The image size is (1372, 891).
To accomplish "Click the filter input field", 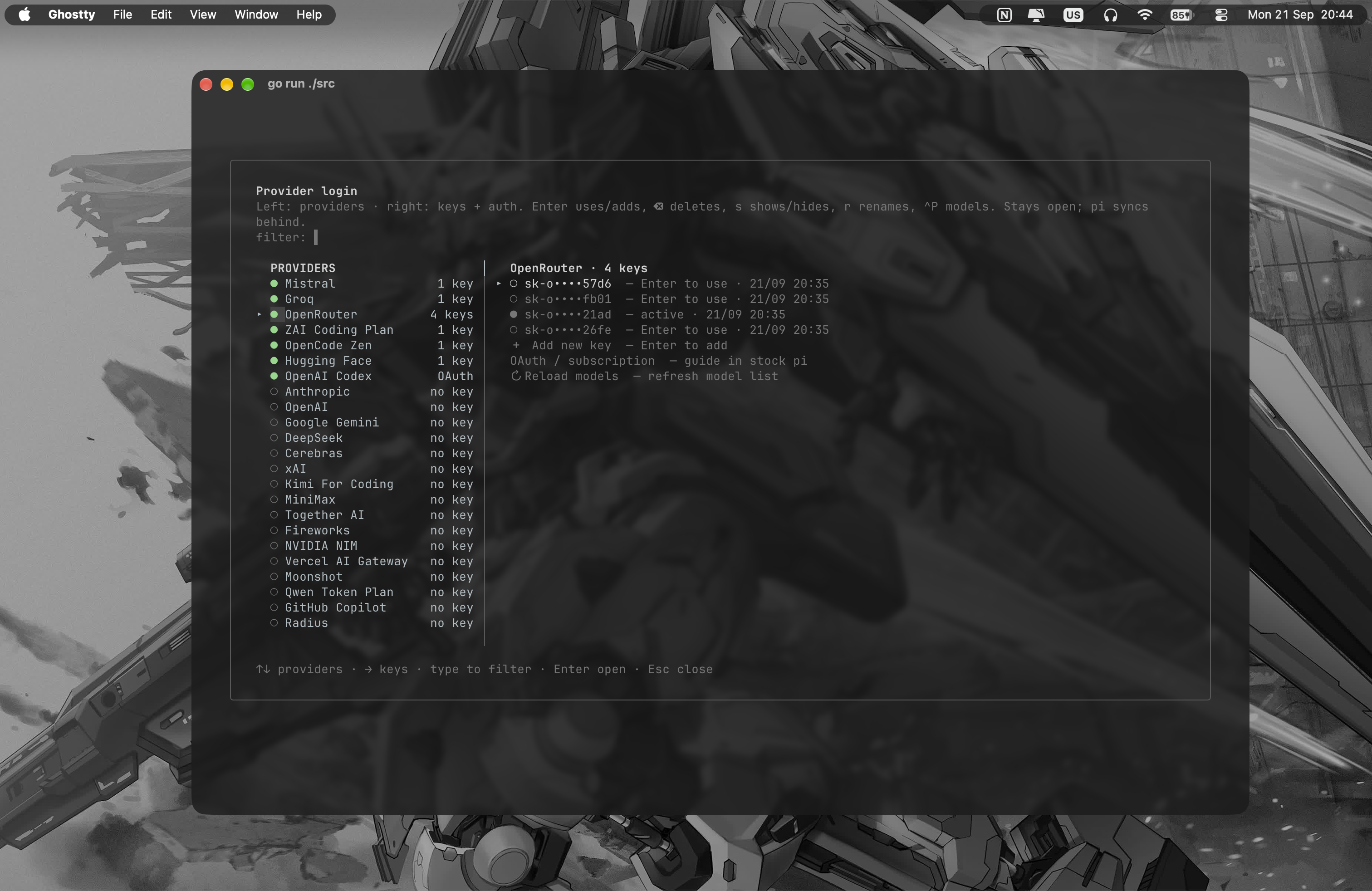I will tap(316, 237).
